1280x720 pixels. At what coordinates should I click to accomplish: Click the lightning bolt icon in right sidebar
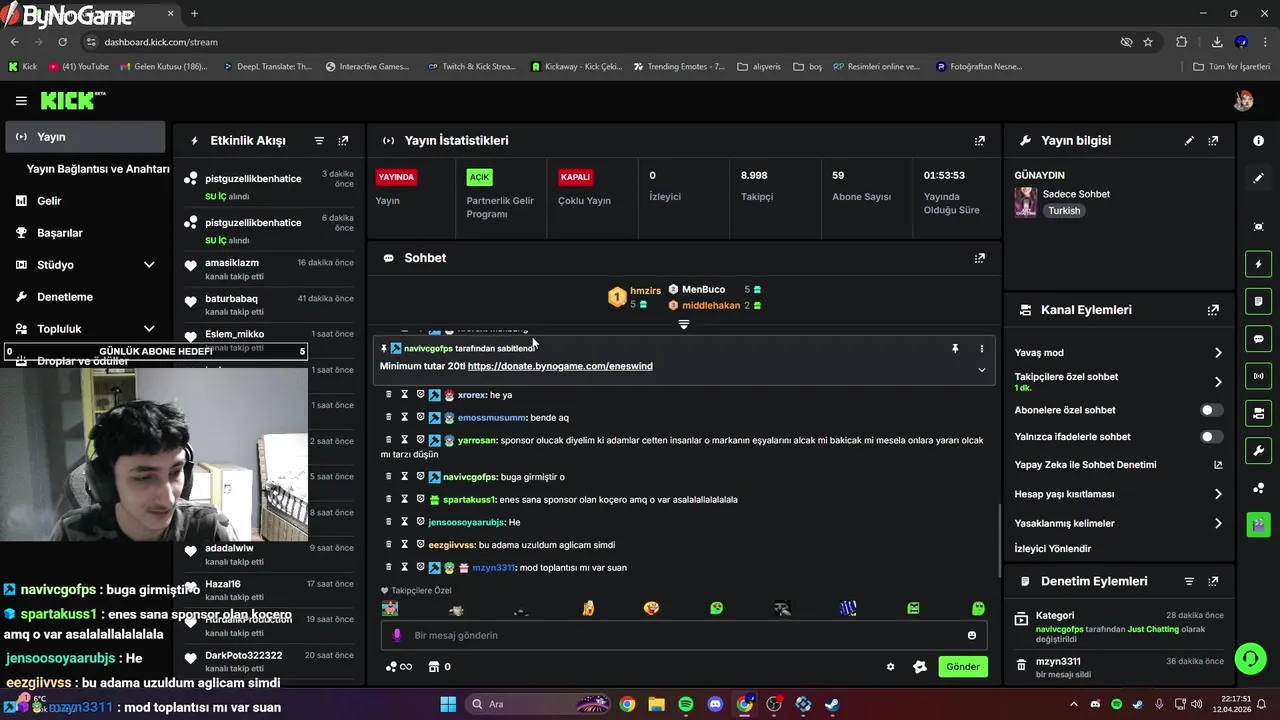(1258, 264)
